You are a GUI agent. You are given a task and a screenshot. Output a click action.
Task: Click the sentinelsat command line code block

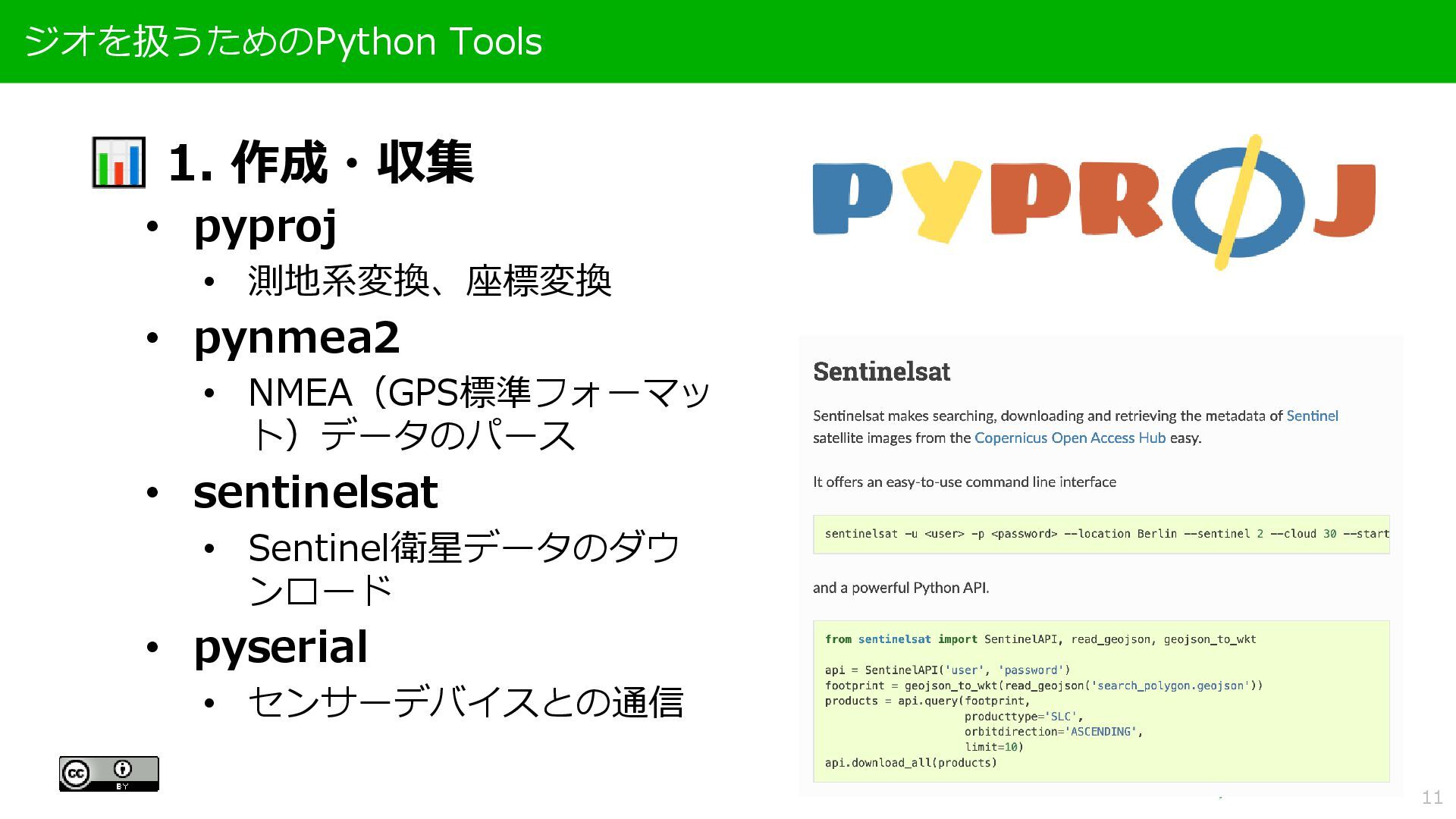[1101, 534]
